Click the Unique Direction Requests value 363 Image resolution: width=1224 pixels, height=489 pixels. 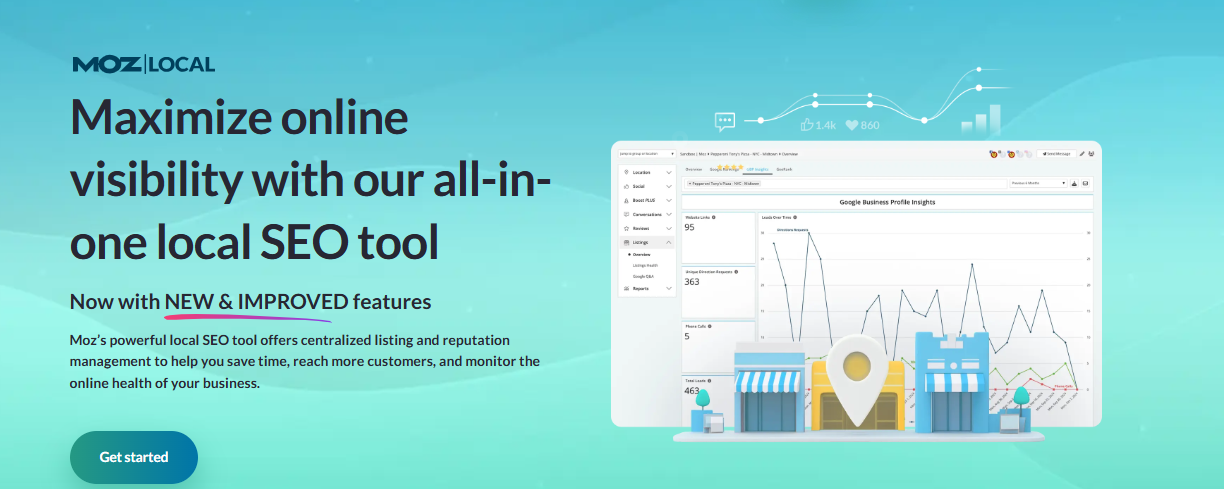pyautogui.click(x=691, y=281)
